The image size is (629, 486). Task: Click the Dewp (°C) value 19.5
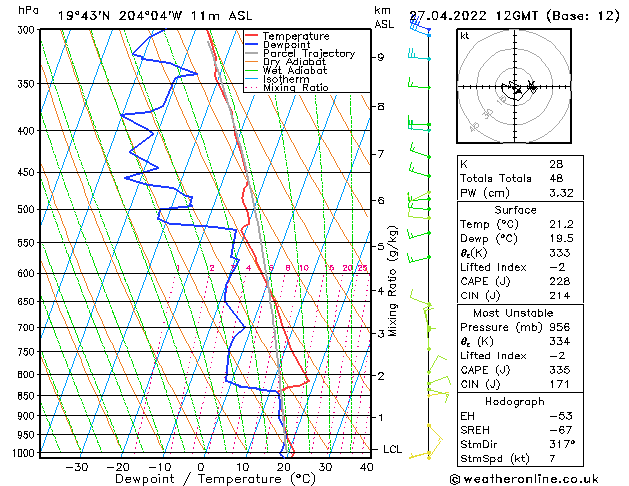[x=561, y=239]
